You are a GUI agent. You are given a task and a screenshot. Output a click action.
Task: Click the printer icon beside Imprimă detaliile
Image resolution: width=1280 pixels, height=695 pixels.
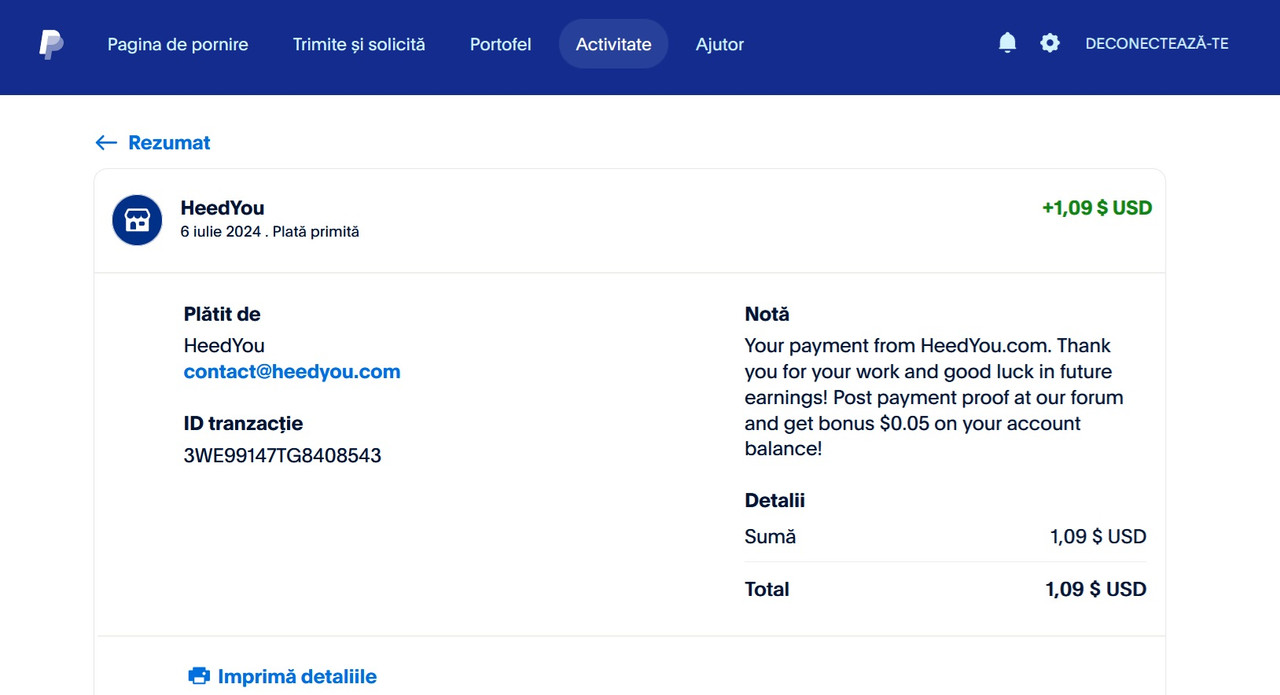pos(199,676)
